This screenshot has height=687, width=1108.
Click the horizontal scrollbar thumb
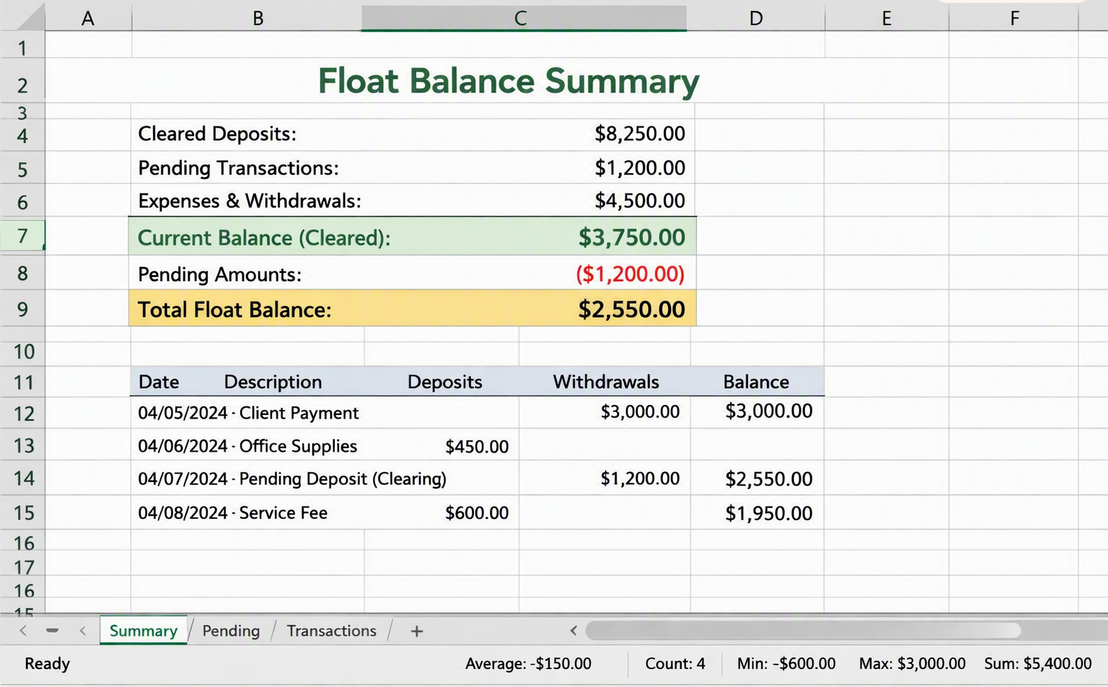803,630
